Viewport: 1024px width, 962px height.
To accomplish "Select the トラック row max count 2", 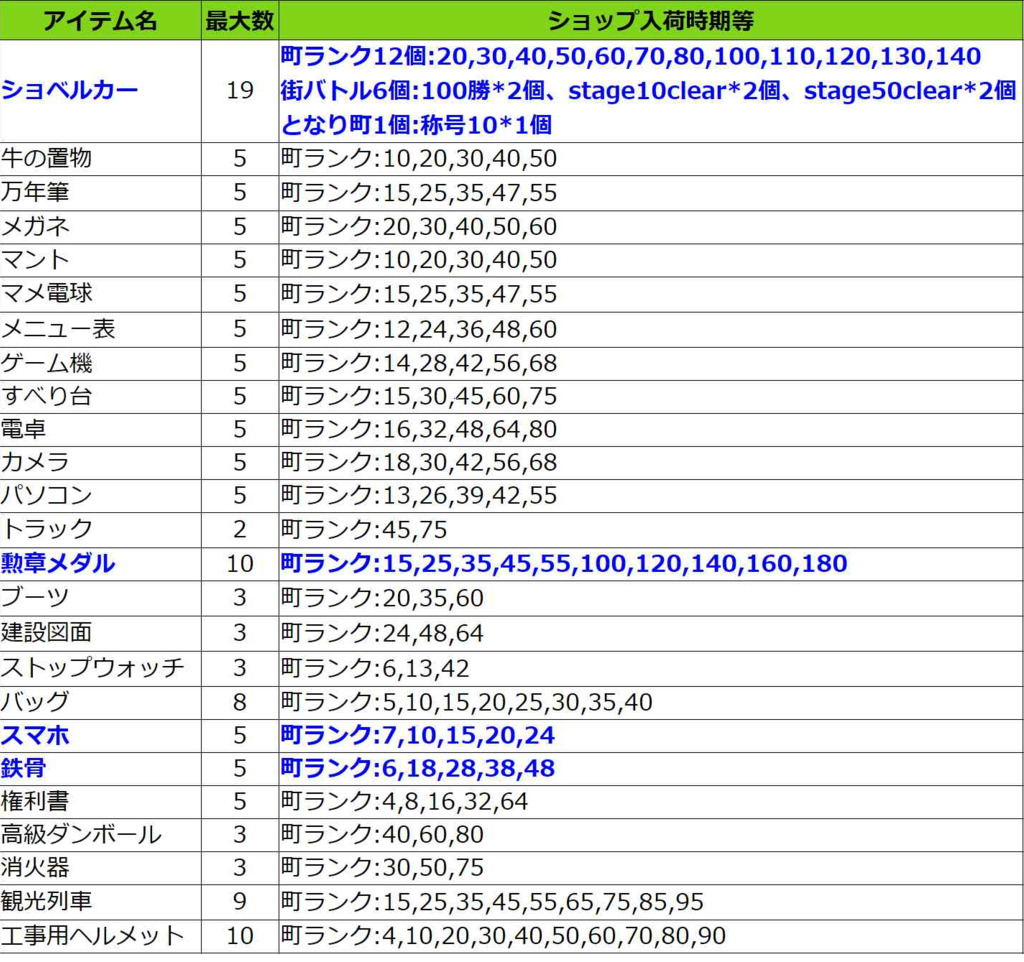I will tap(239, 530).
